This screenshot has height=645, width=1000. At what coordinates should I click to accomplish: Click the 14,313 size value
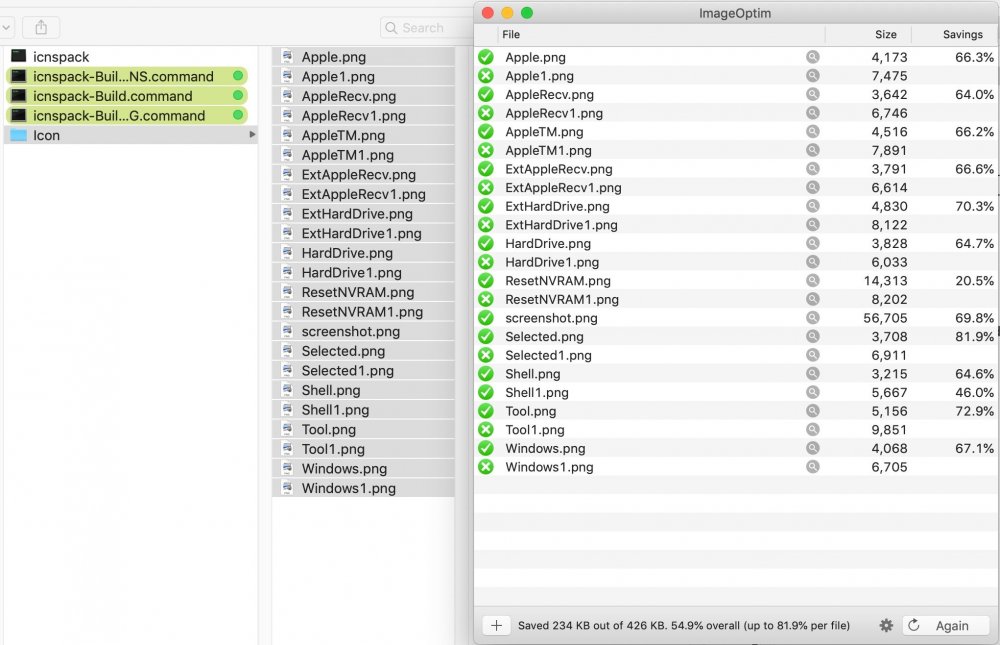point(885,281)
